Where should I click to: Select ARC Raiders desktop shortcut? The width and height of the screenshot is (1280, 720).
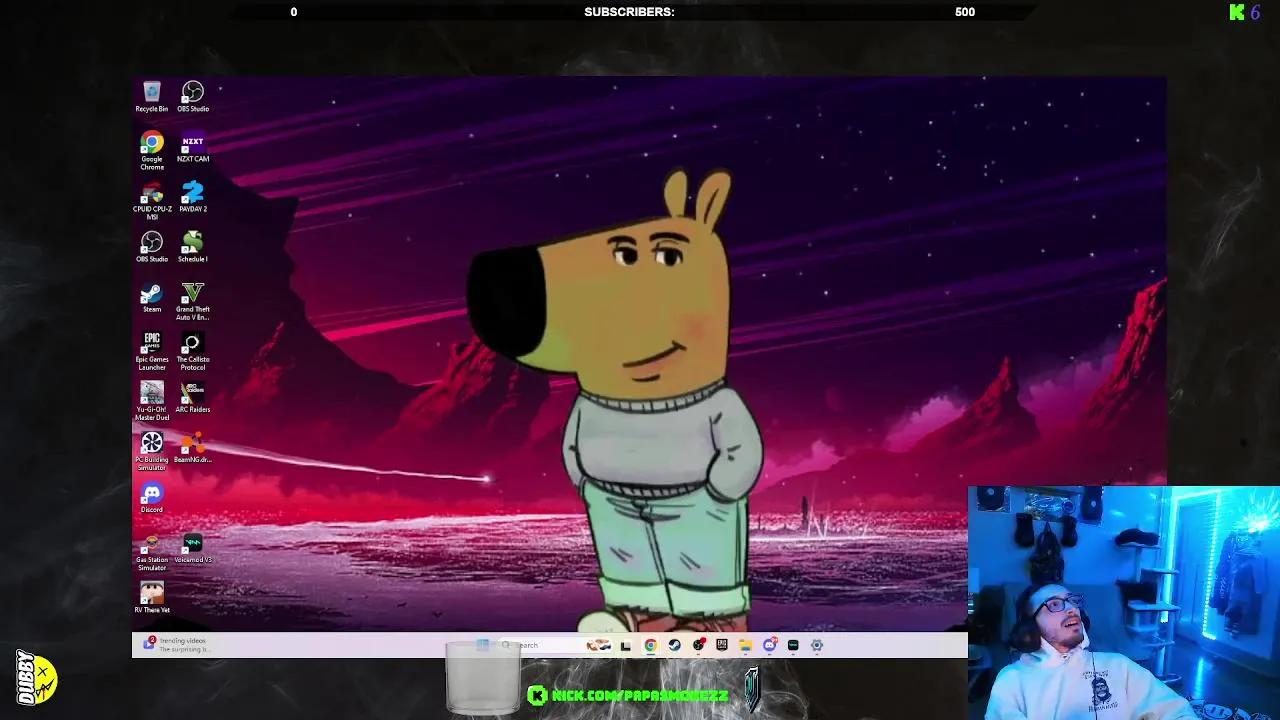click(x=193, y=397)
